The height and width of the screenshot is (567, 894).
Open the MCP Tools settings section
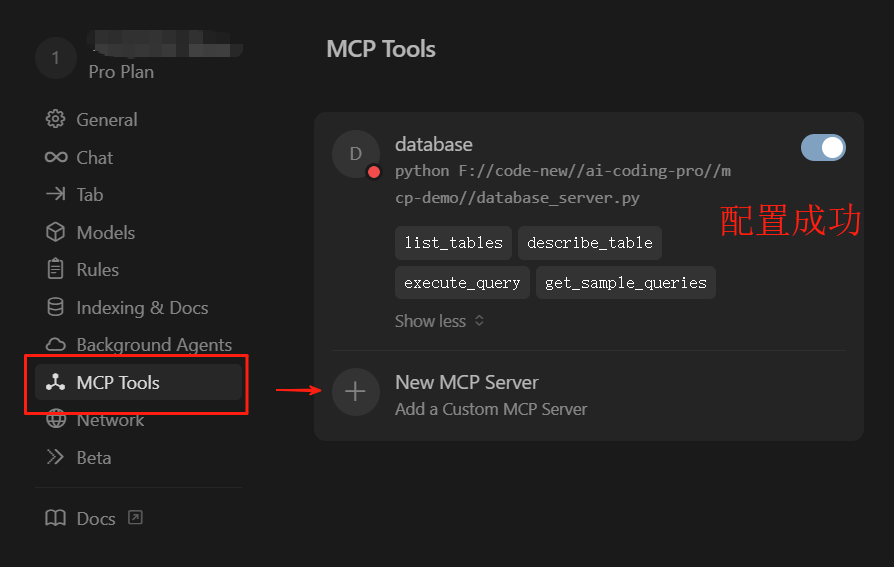coord(118,383)
